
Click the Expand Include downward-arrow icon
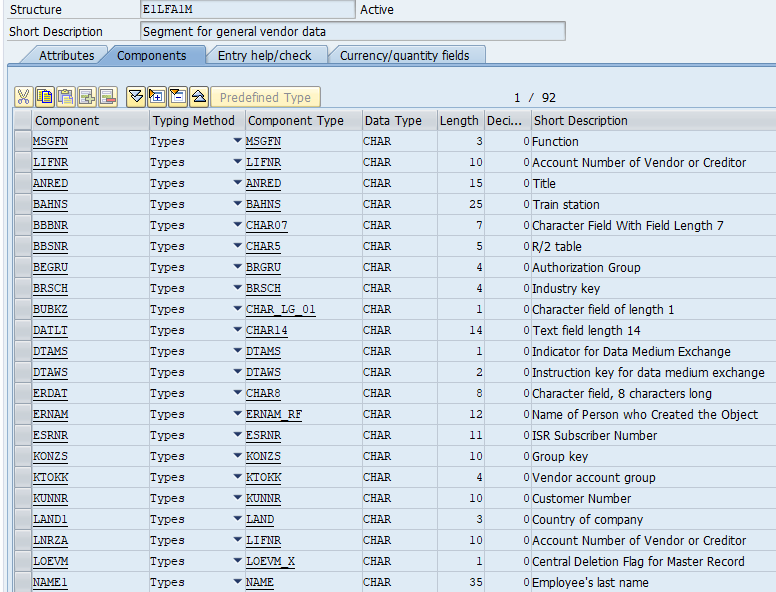coord(136,97)
